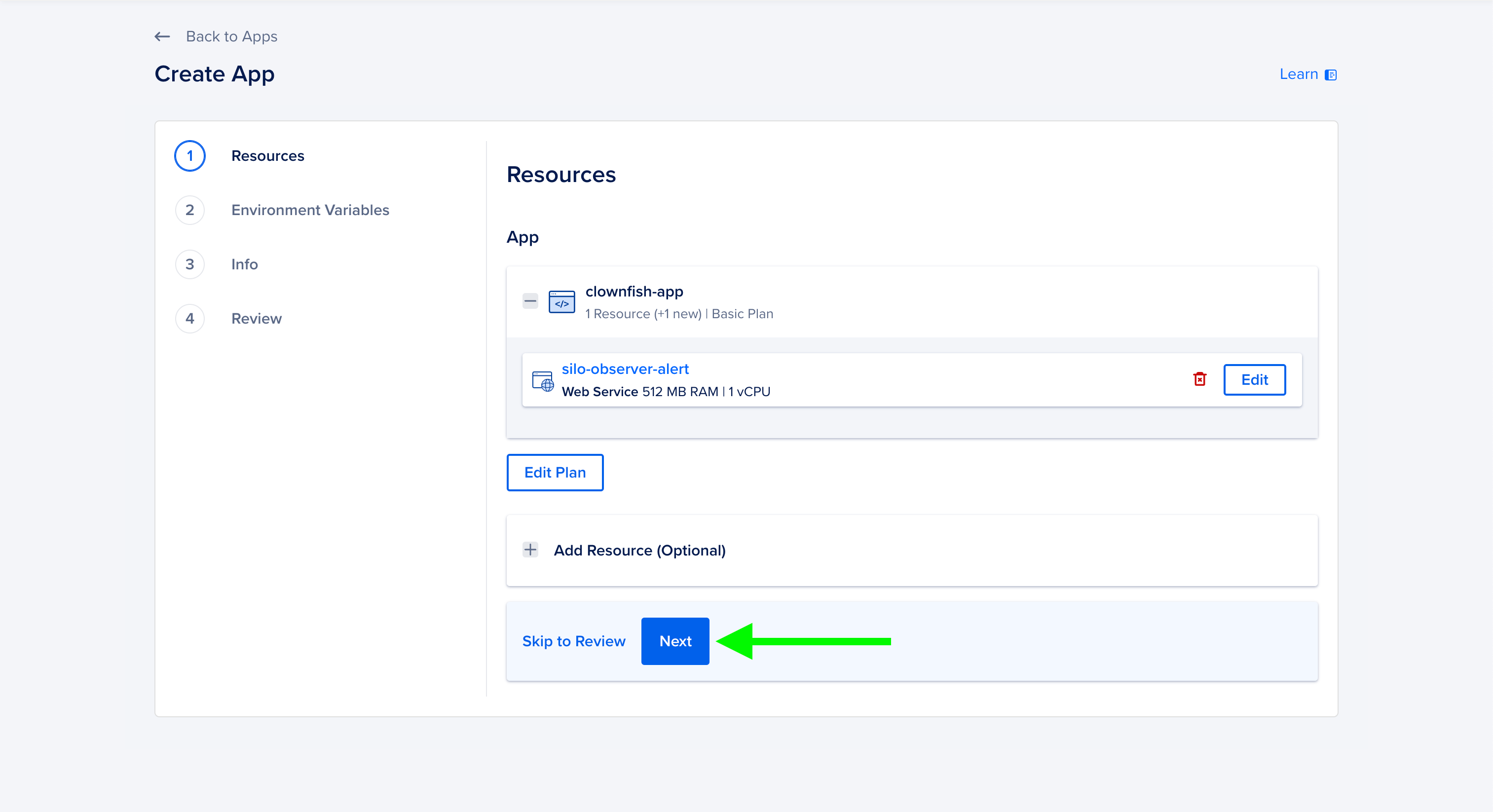Collapse the clownfish-app section
This screenshot has height=812, width=1493.
[530, 301]
